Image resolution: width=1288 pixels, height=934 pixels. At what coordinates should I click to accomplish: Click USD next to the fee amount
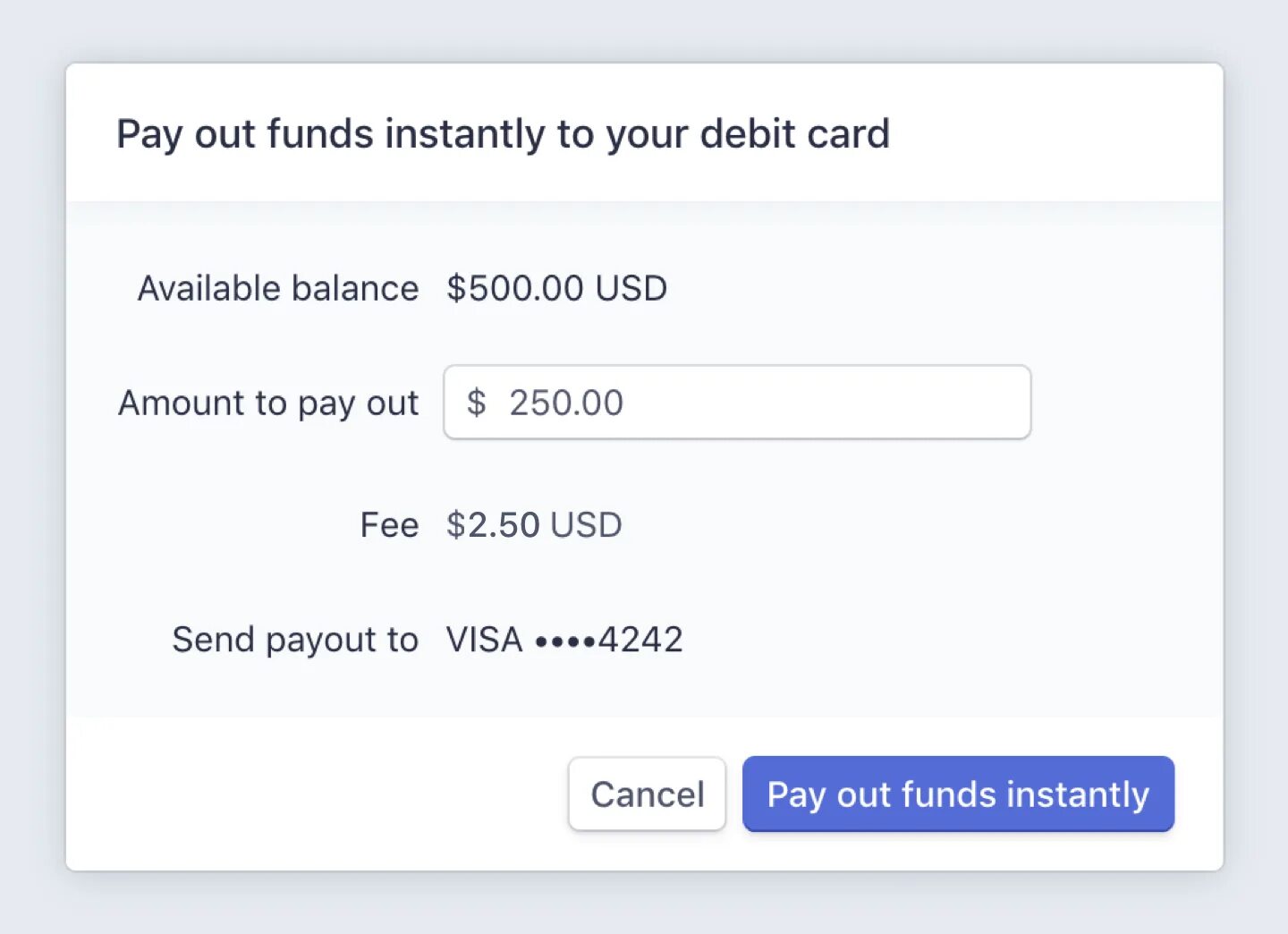click(x=586, y=525)
